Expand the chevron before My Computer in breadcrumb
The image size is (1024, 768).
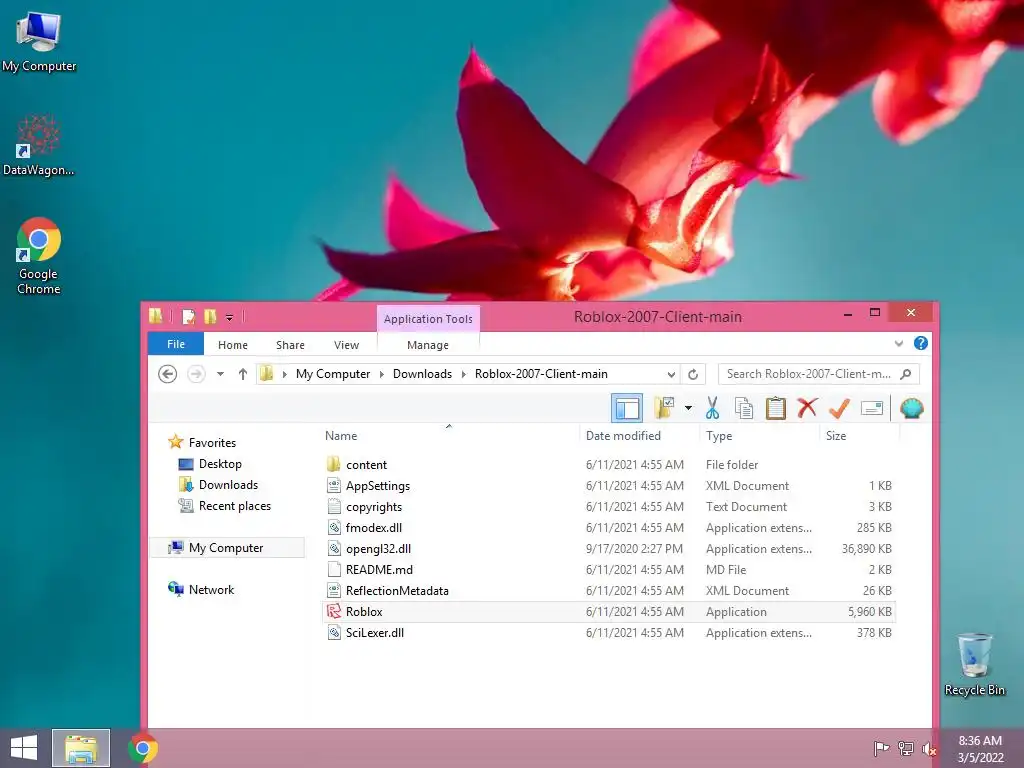284,374
